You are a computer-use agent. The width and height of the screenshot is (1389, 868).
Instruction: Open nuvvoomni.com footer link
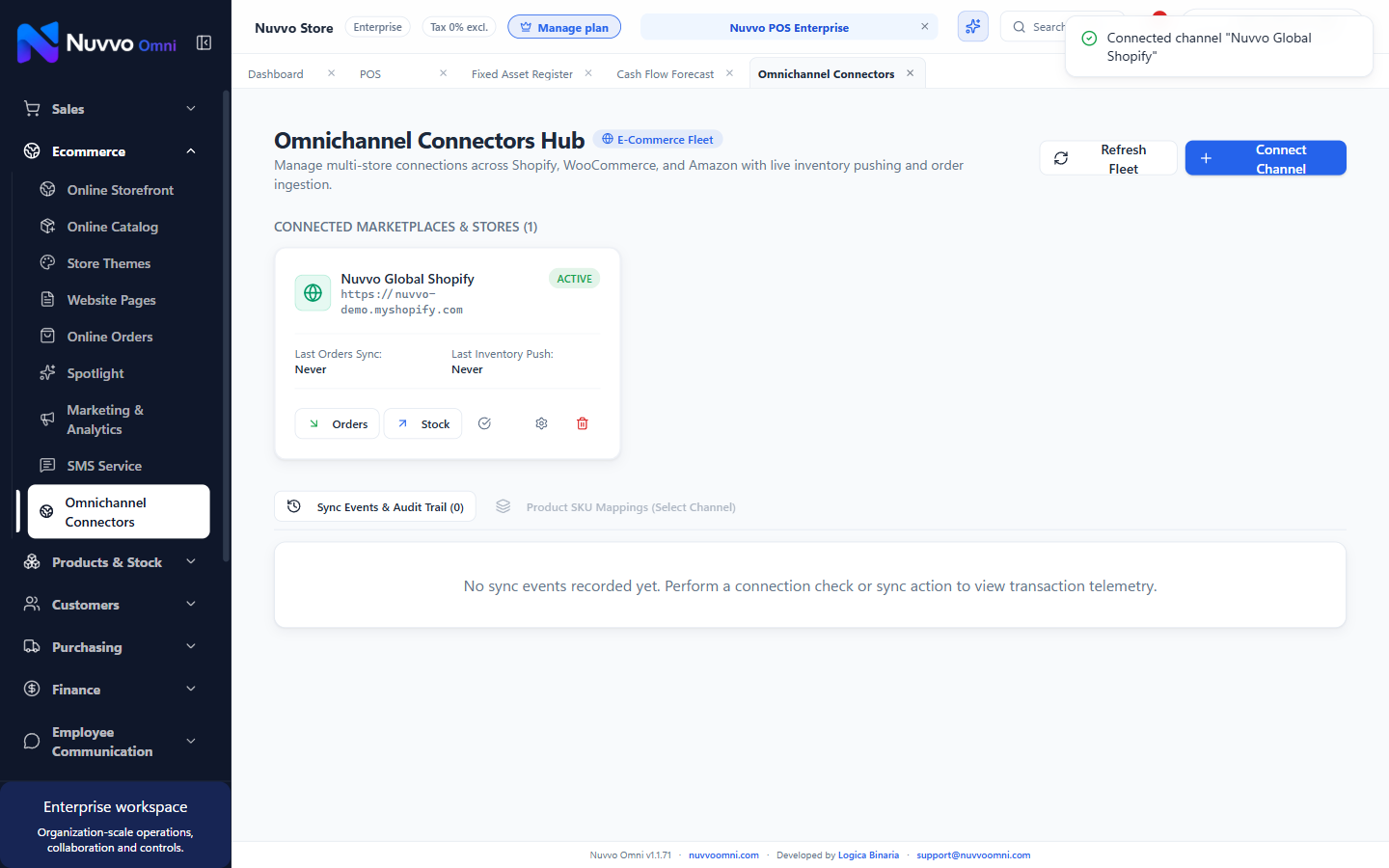tap(723, 855)
